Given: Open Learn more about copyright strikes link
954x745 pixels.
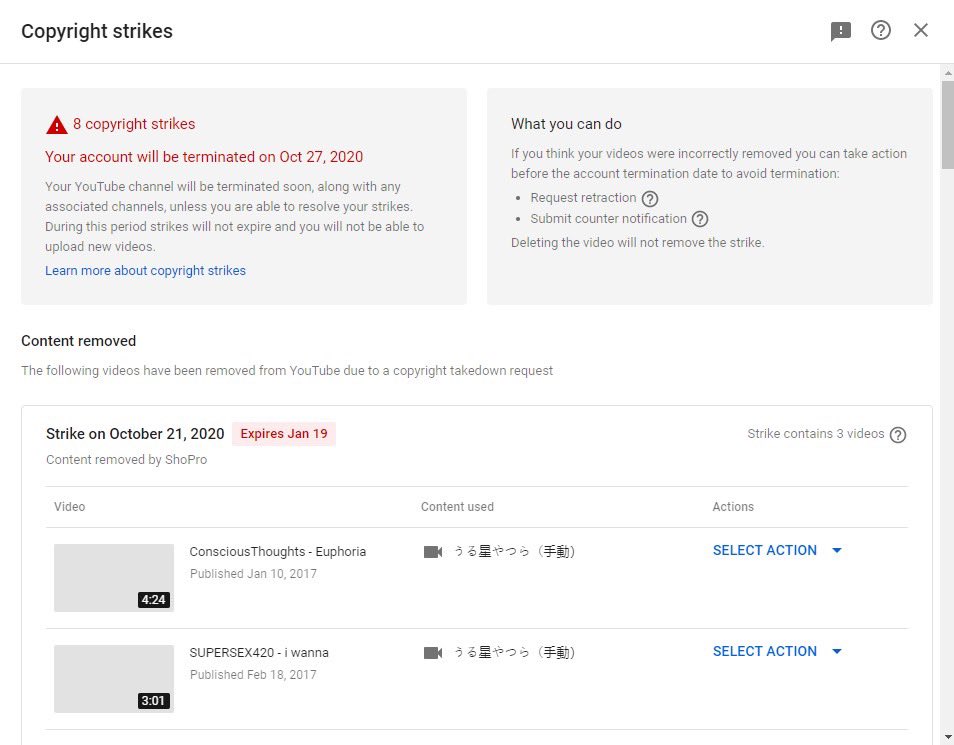Looking at the screenshot, I should (145, 270).
